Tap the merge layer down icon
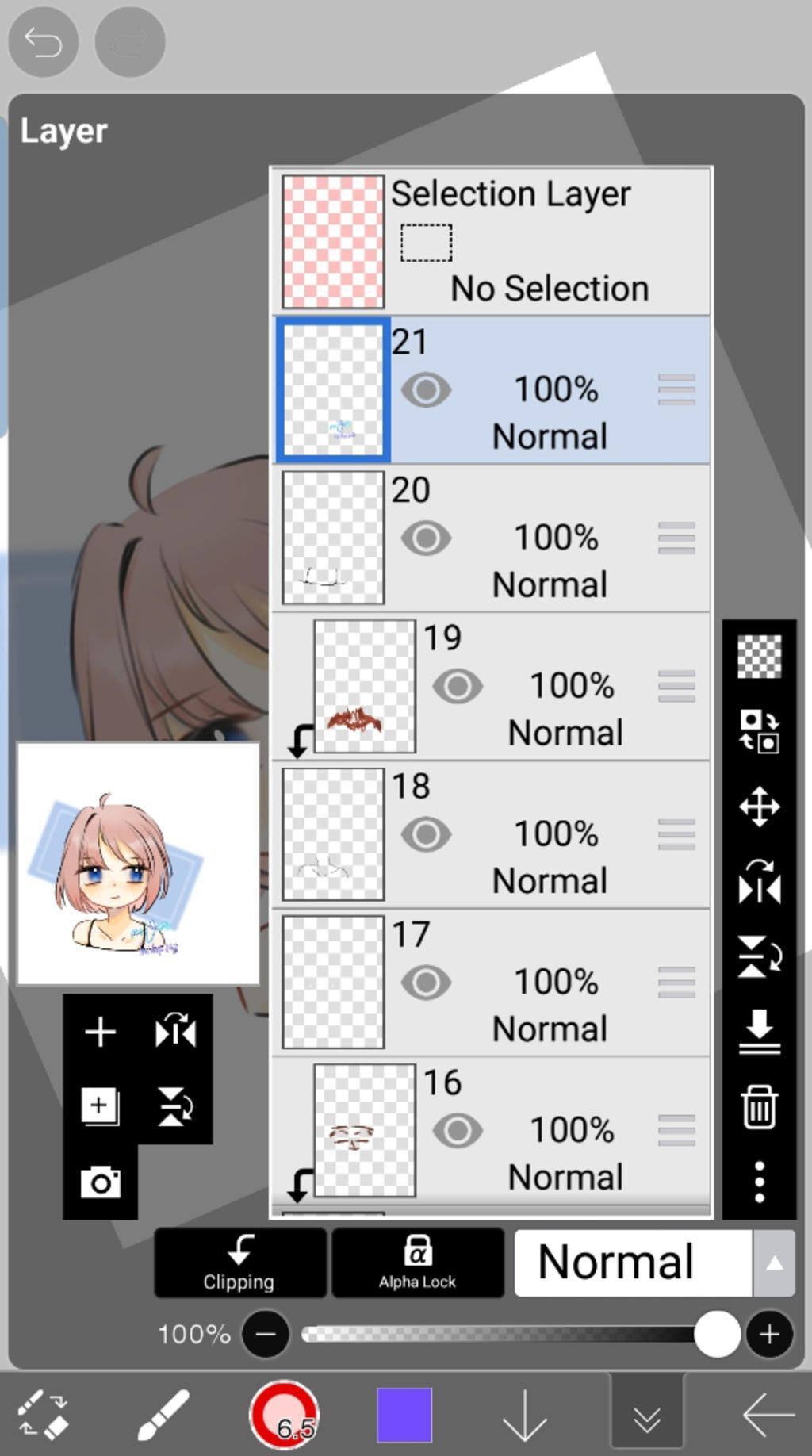Screen dimensions: 812x1456 [759, 1031]
